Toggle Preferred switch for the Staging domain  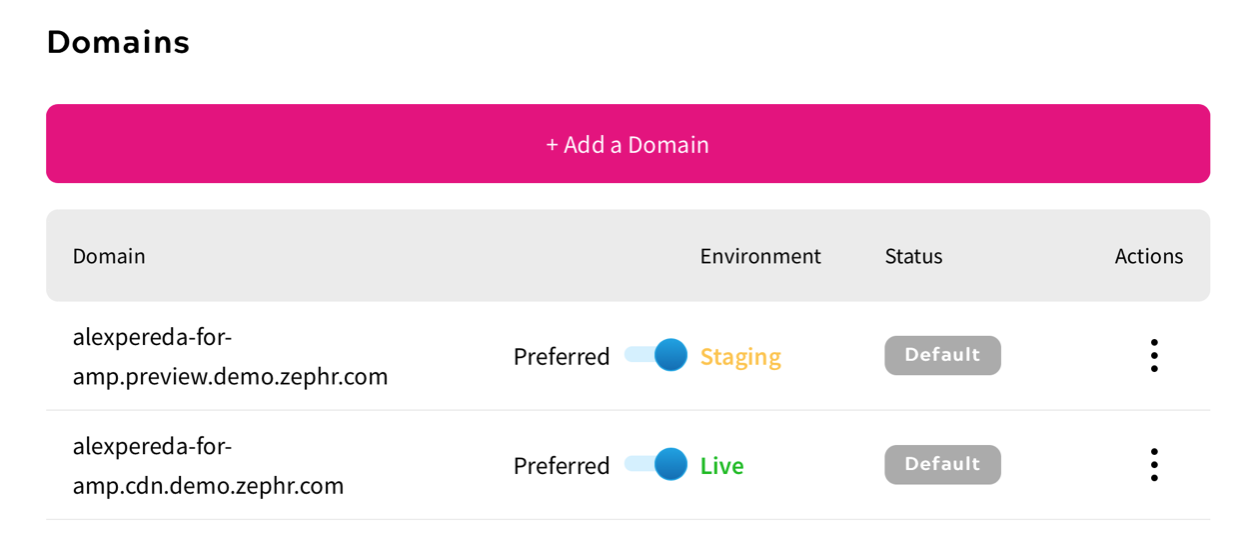[657, 355]
